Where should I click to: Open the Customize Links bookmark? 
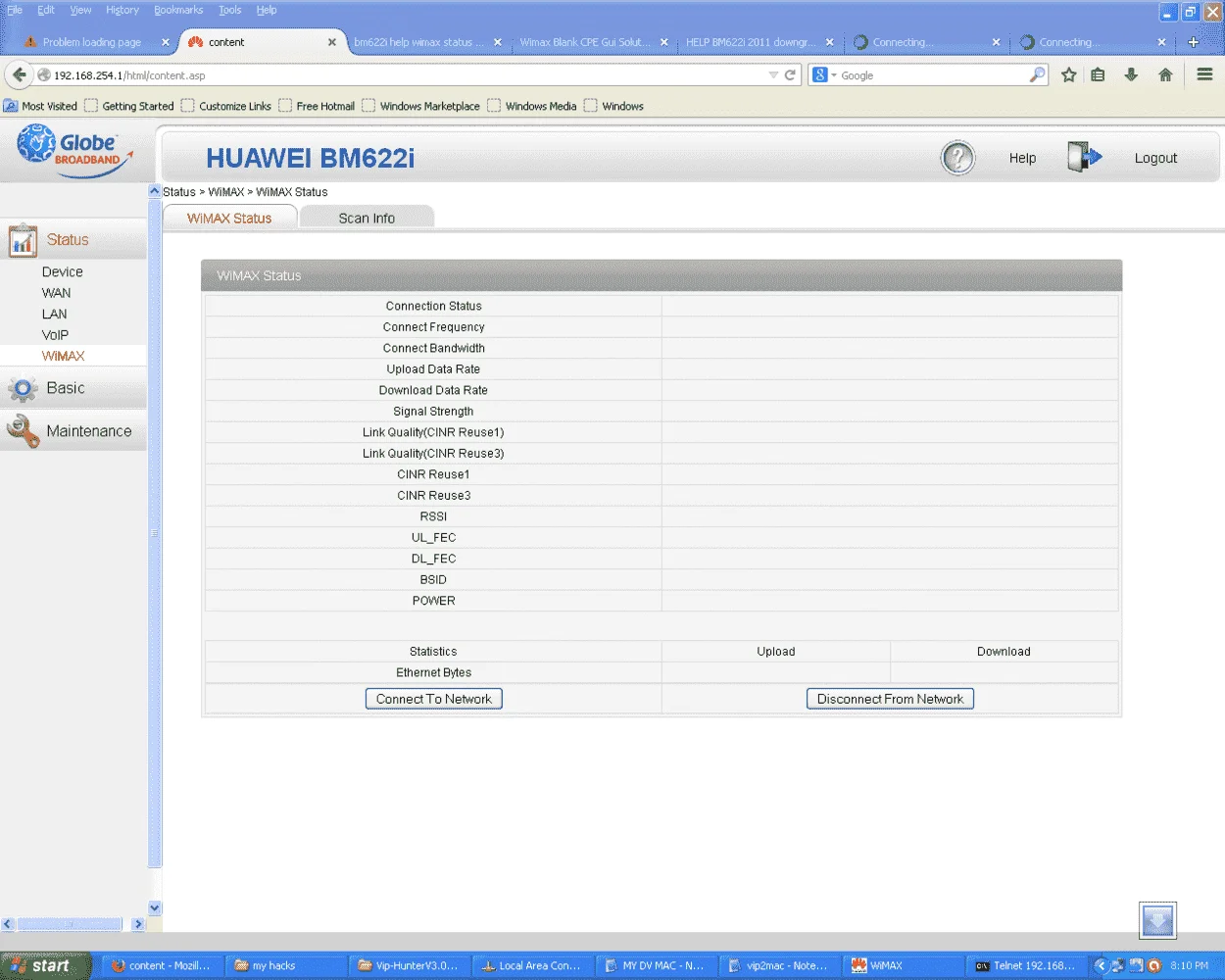coord(226,106)
